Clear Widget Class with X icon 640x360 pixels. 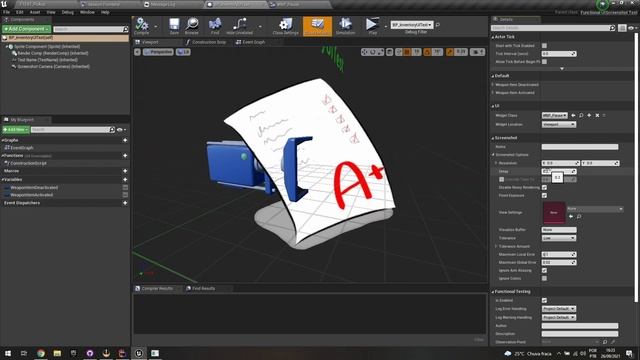[x=597, y=116]
